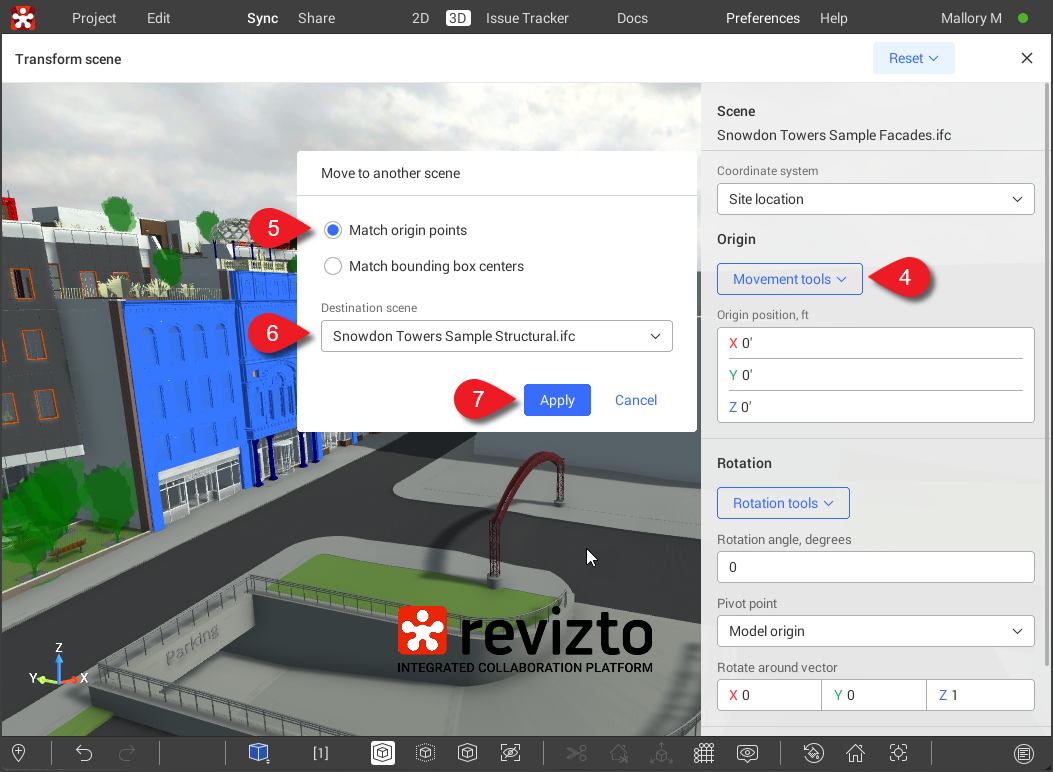The width and height of the screenshot is (1053, 772).
Task: Expand the Coordinate system dropdown
Action: pos(875,199)
